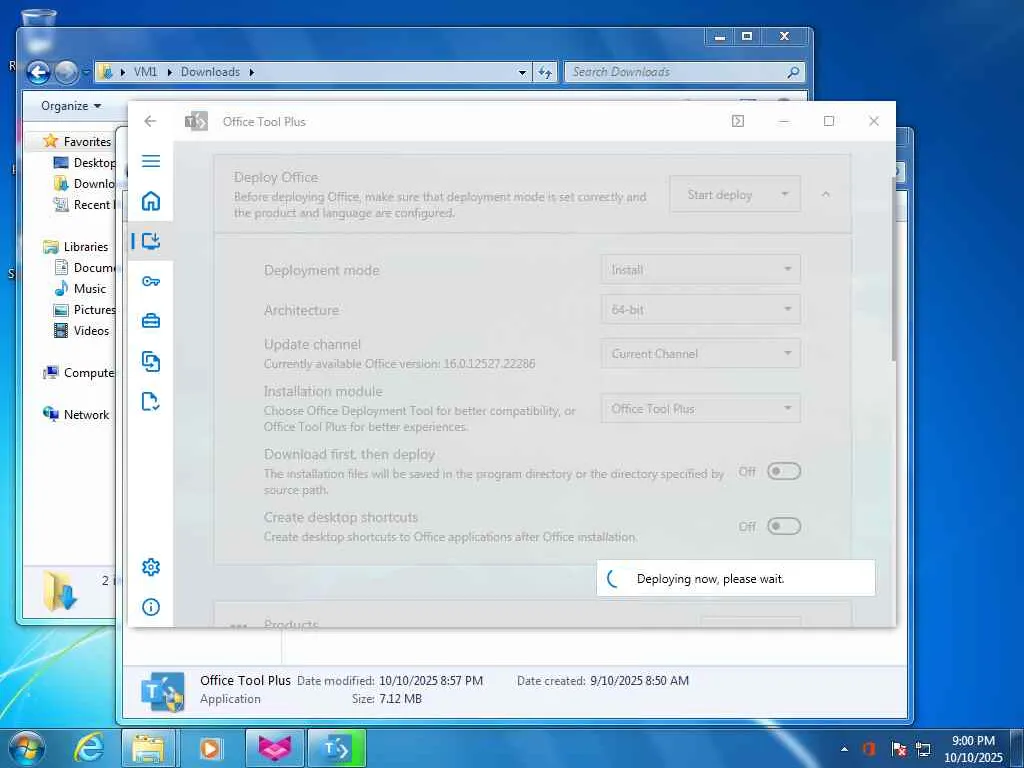Image resolution: width=1024 pixels, height=768 pixels.
Task: Click the command box icon in title bar
Action: point(738,121)
